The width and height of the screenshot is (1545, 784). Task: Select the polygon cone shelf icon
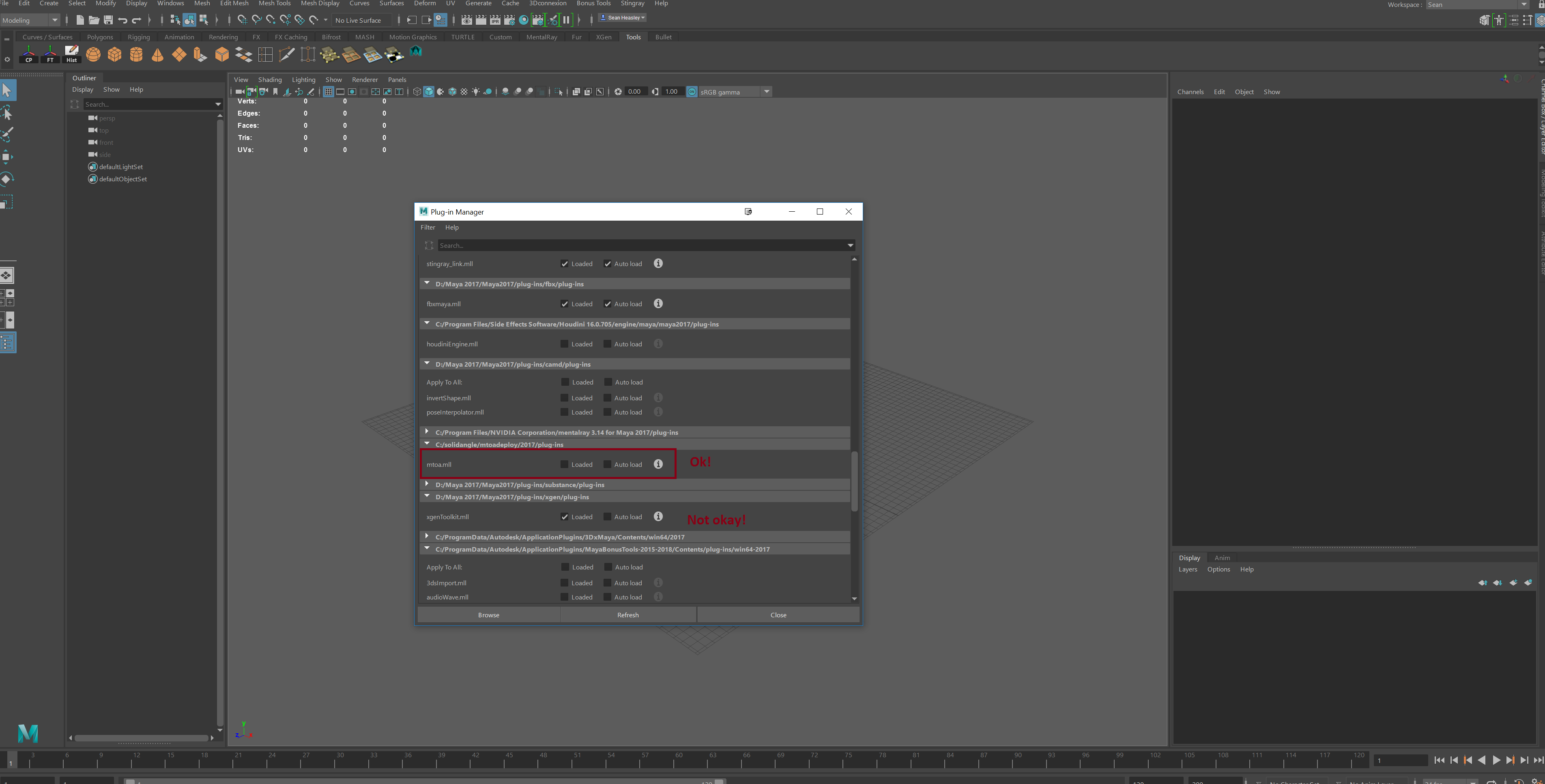157,54
